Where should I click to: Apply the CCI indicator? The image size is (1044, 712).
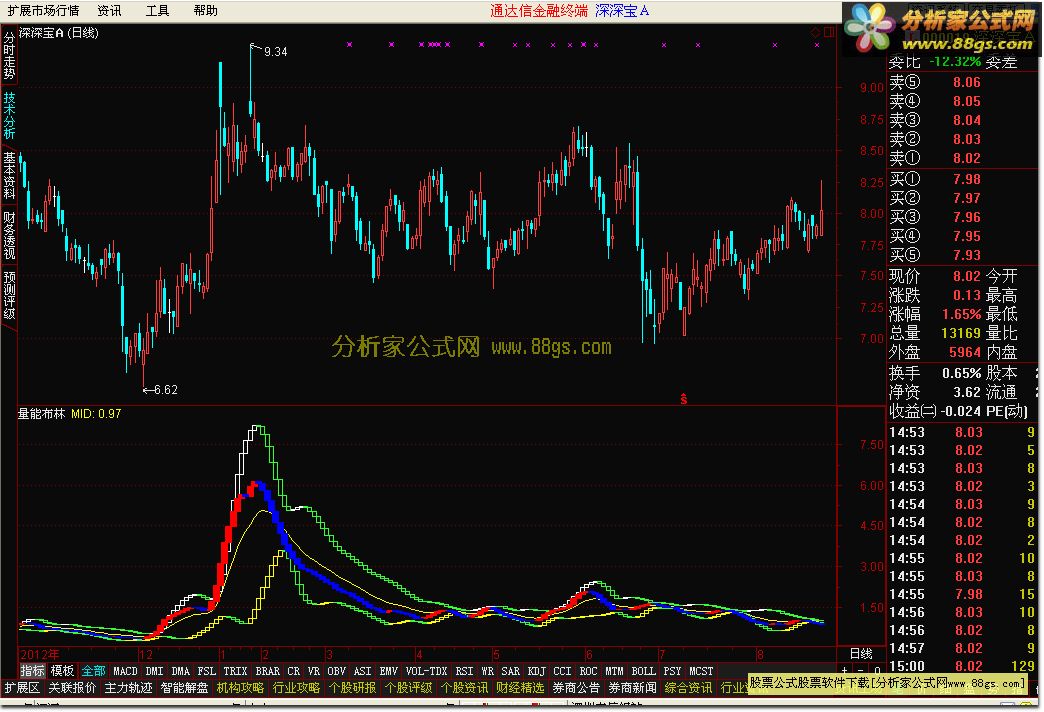(563, 671)
